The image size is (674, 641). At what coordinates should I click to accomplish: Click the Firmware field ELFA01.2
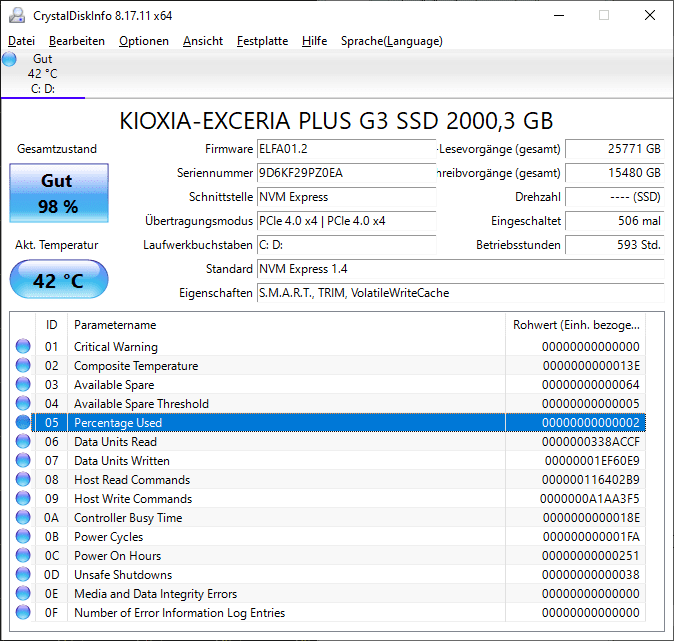(346, 149)
